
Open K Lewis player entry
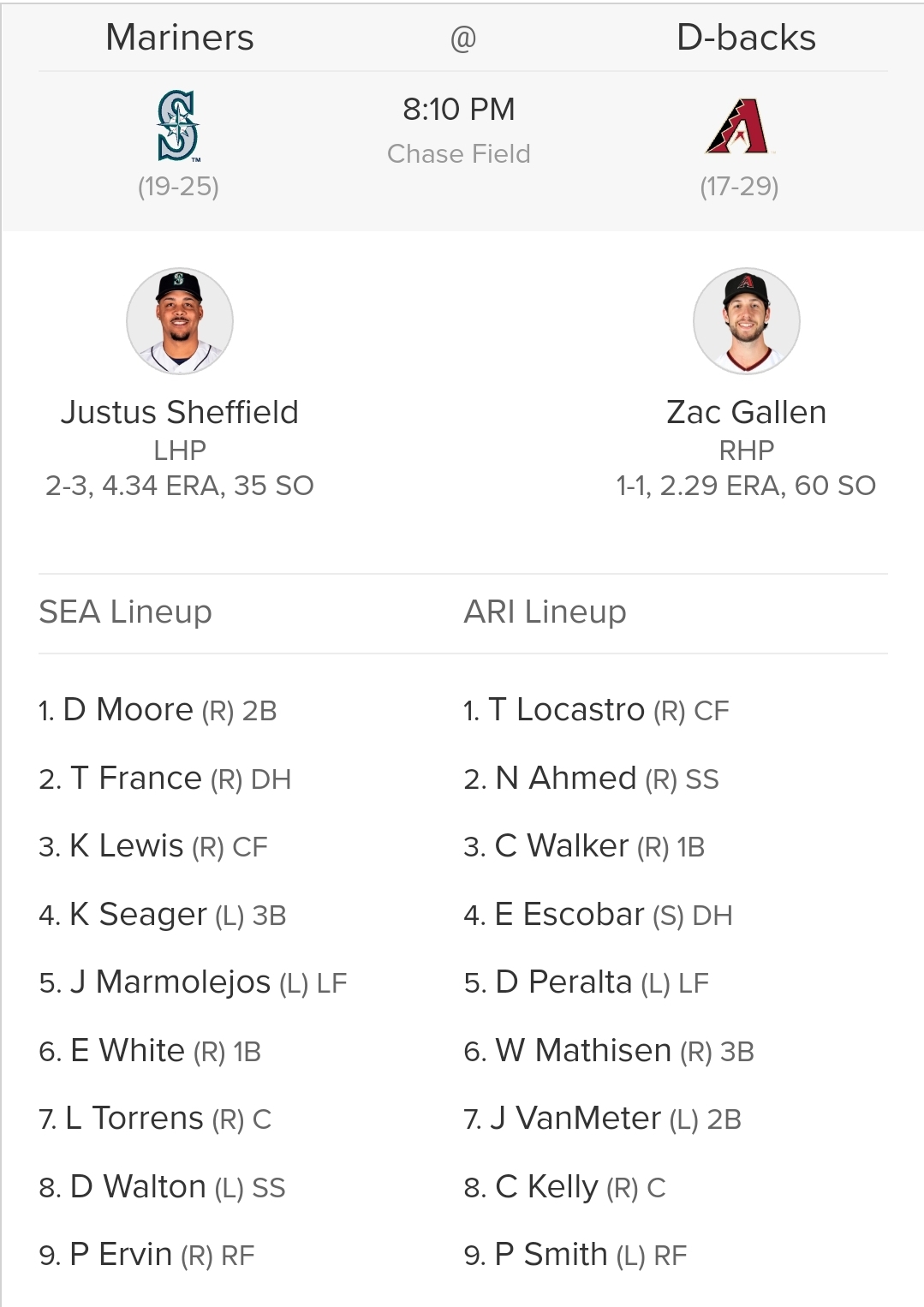coord(153,846)
